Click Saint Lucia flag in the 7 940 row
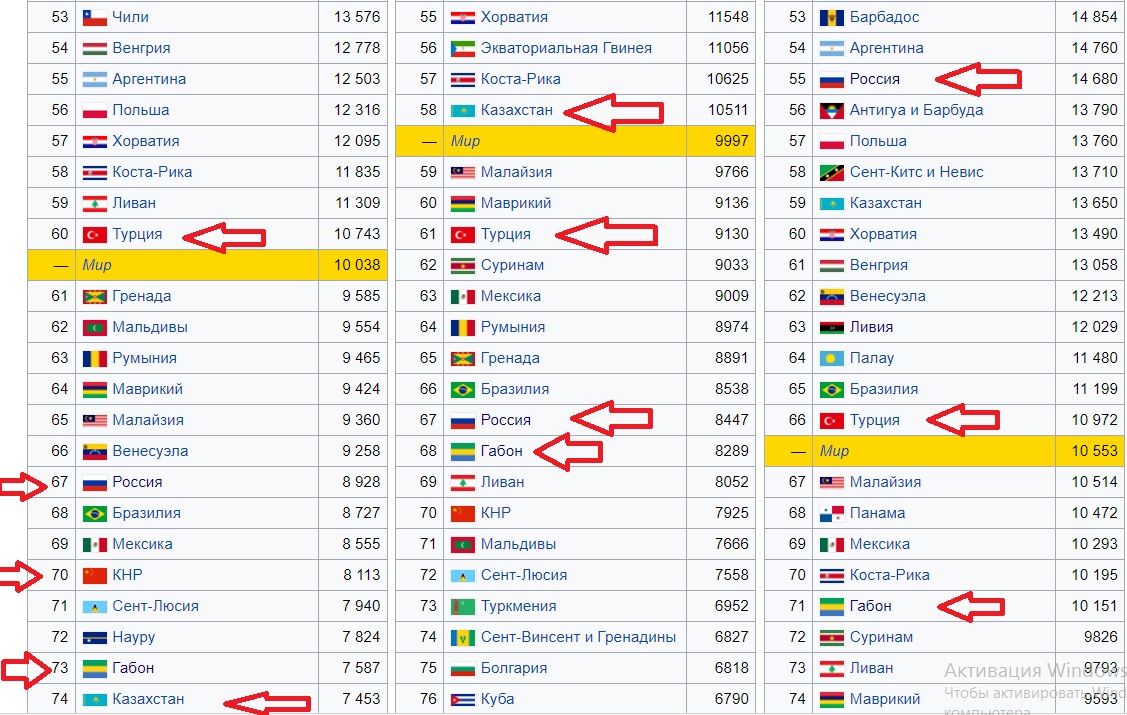Viewport: 1127px width, 715px height. click(x=95, y=606)
